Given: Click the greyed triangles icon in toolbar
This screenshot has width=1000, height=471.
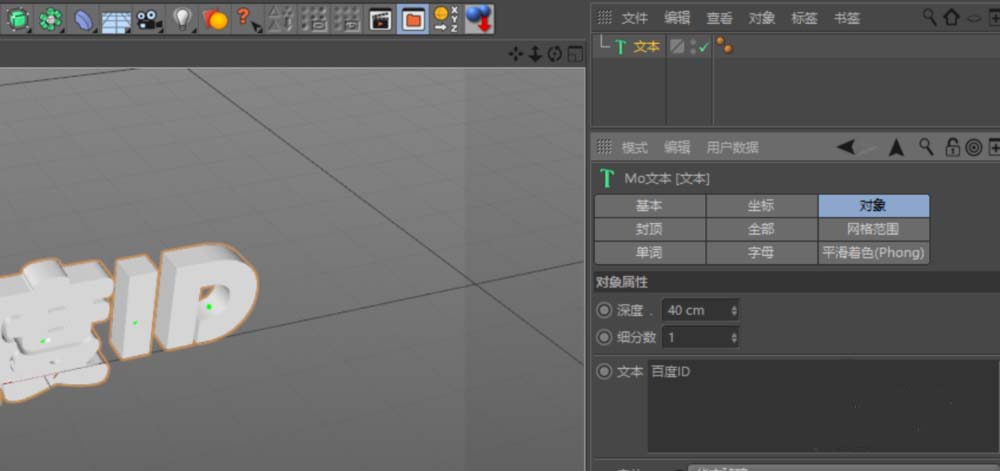Looking at the screenshot, I should tap(281, 19).
